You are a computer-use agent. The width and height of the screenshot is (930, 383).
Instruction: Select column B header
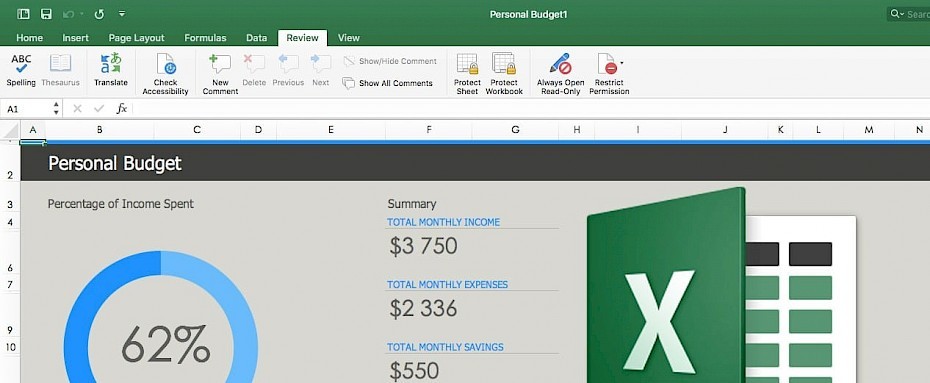click(100, 130)
